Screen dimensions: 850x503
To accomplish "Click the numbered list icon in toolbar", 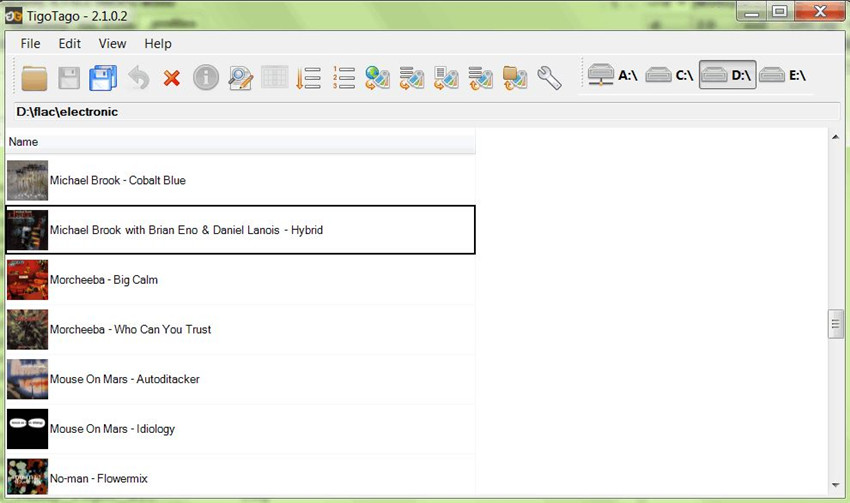I will click(343, 77).
